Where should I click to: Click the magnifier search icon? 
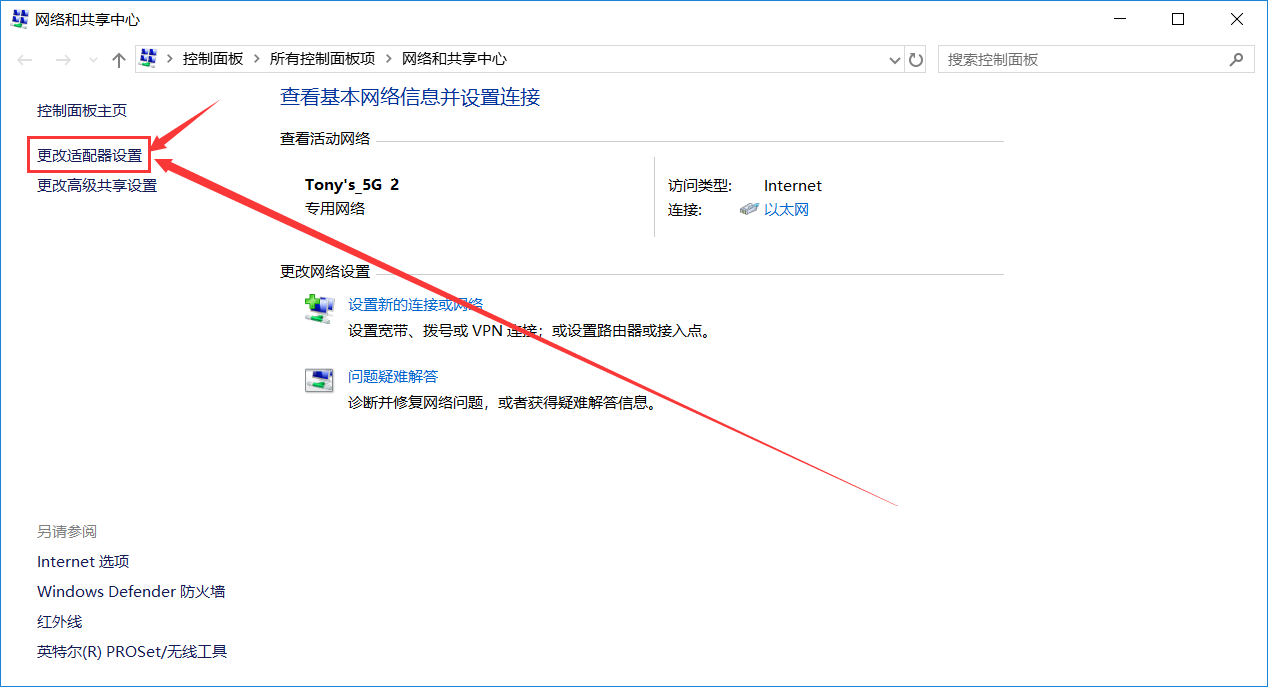pyautogui.click(x=1236, y=60)
